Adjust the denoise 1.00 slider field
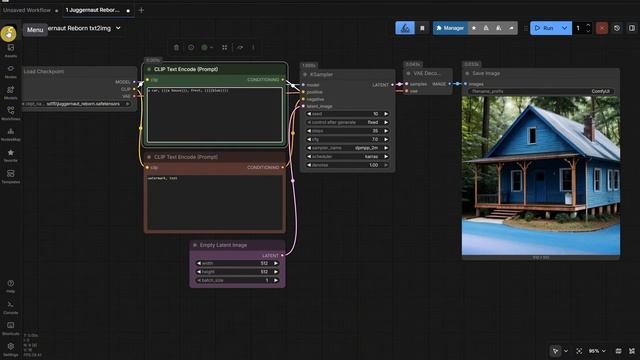The width and height of the screenshot is (640, 360). [347, 165]
